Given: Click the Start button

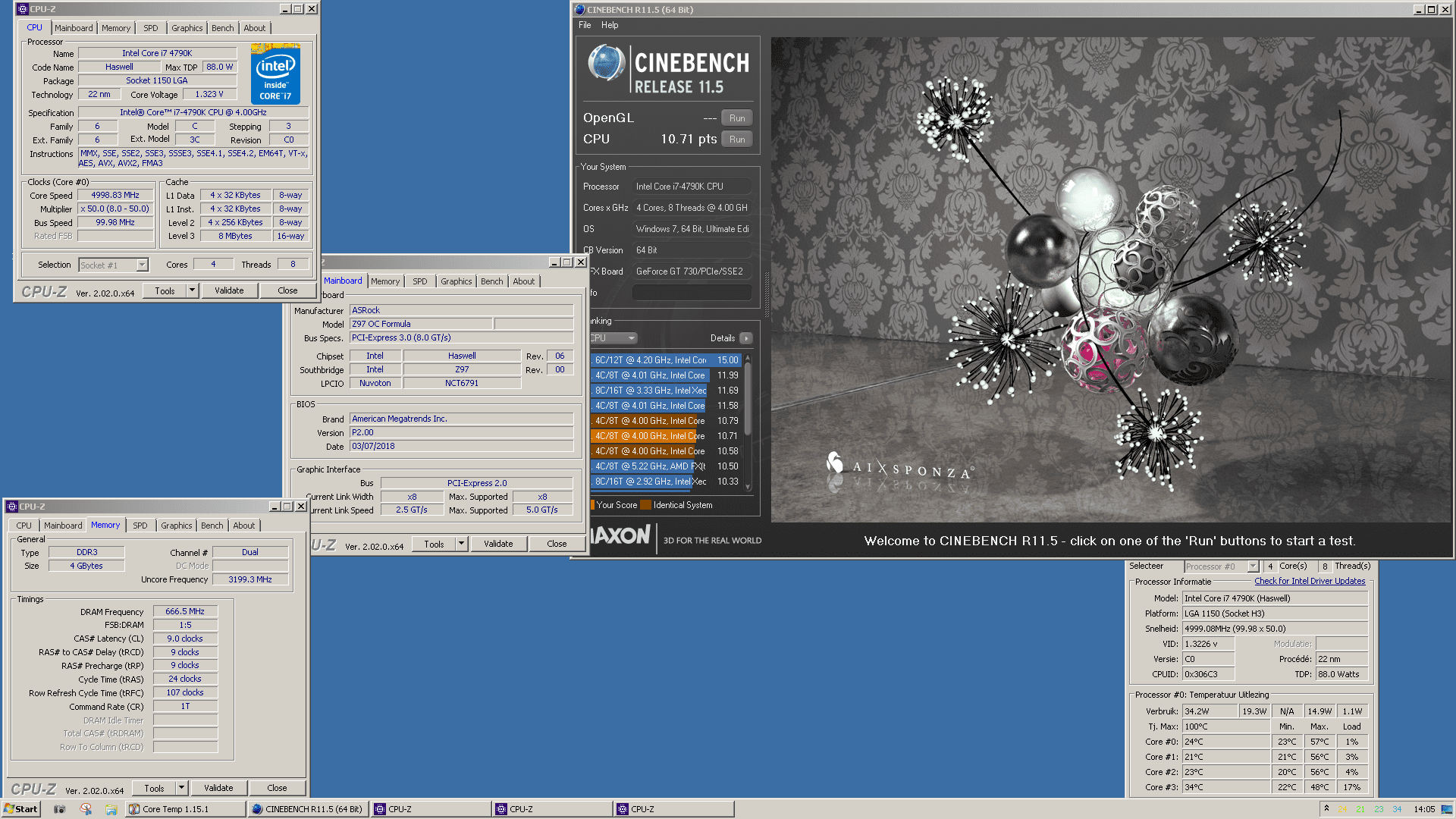Looking at the screenshot, I should [20, 809].
